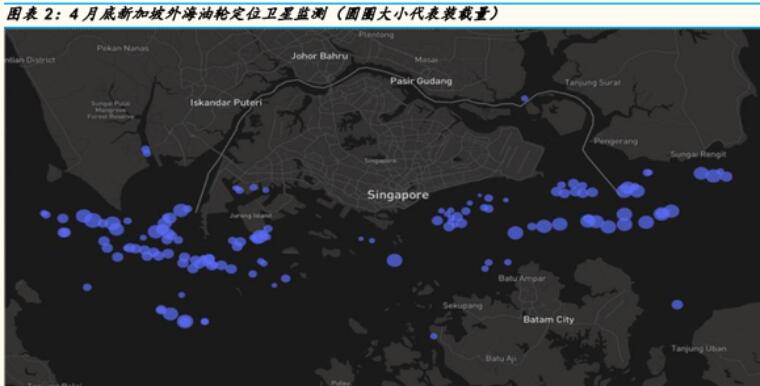This screenshot has width=760, height=386.
Task: Click the chart title 图表 2
Action: [x=253, y=14]
